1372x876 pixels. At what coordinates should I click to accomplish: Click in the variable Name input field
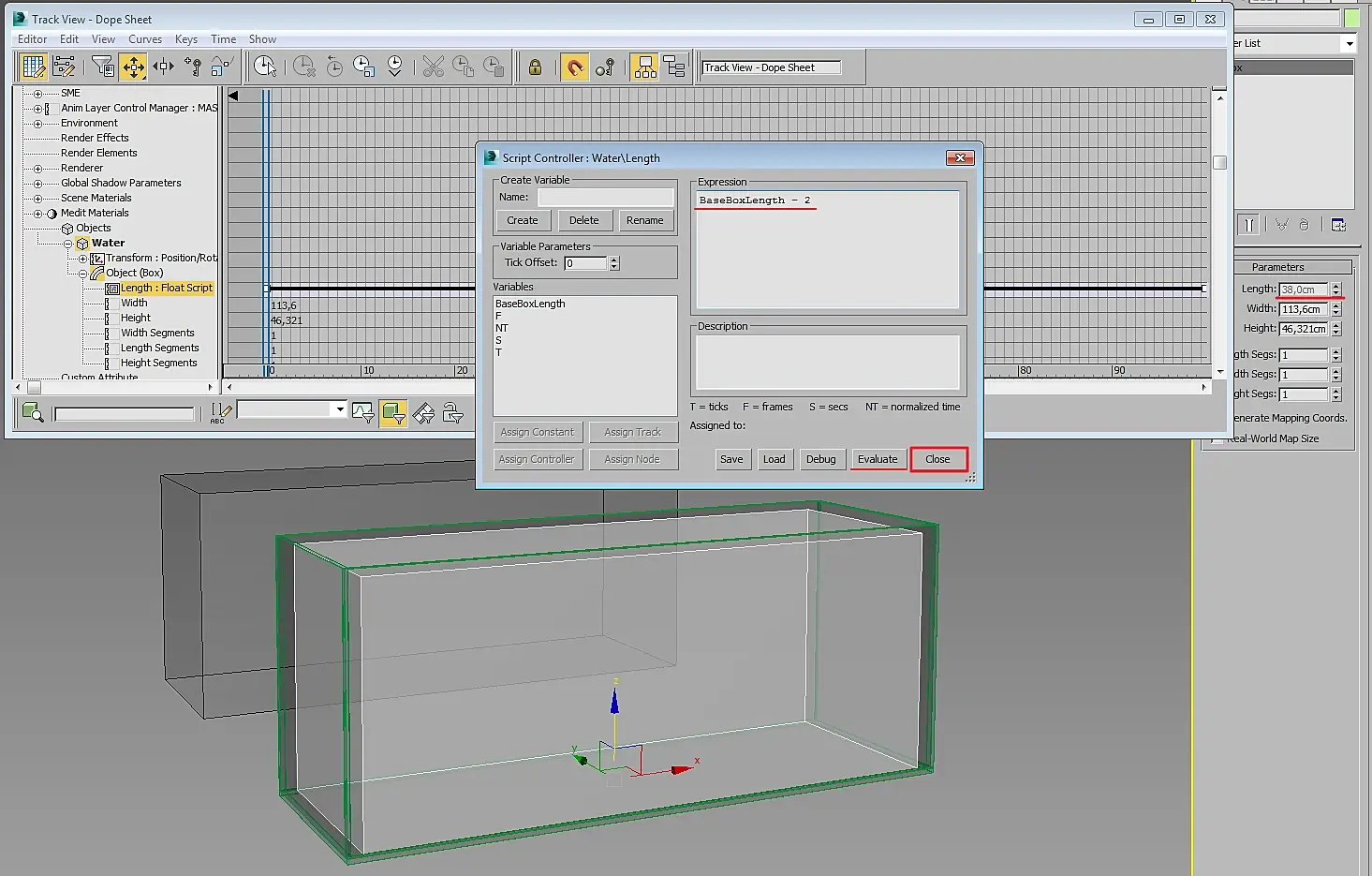[x=606, y=197]
